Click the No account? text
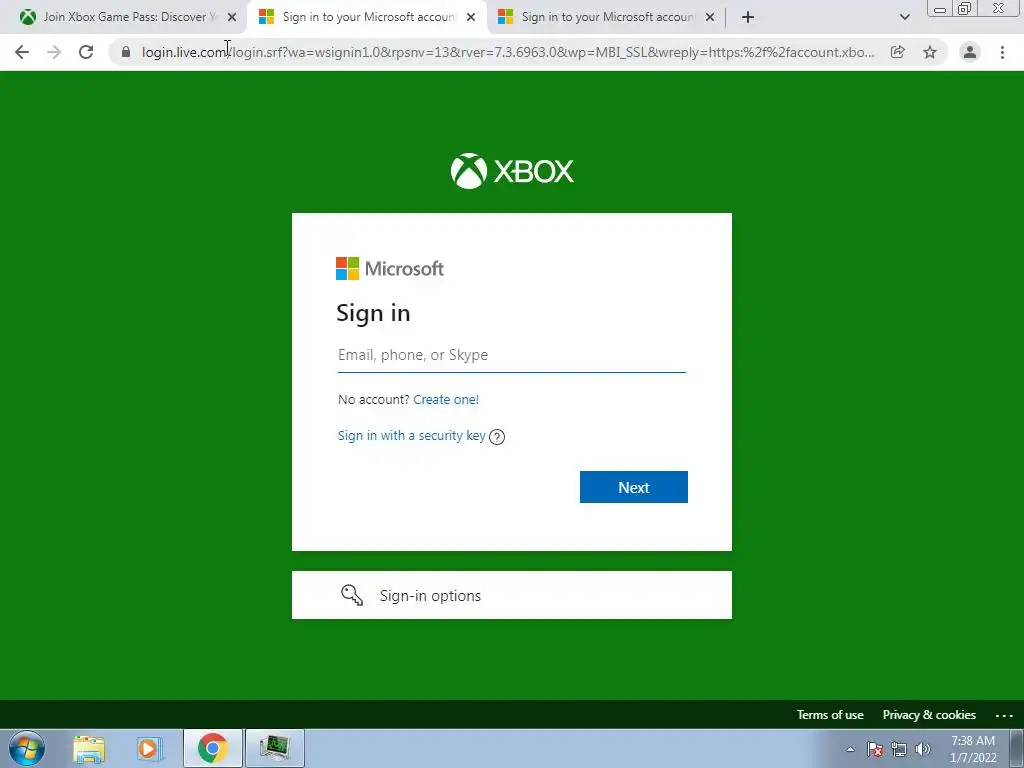This screenshot has width=1024, height=768. (374, 400)
